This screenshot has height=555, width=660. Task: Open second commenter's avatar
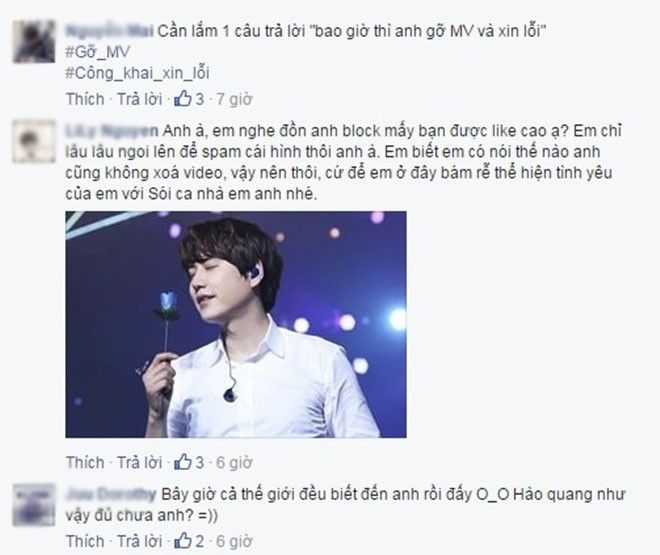pyautogui.click(x=34, y=141)
